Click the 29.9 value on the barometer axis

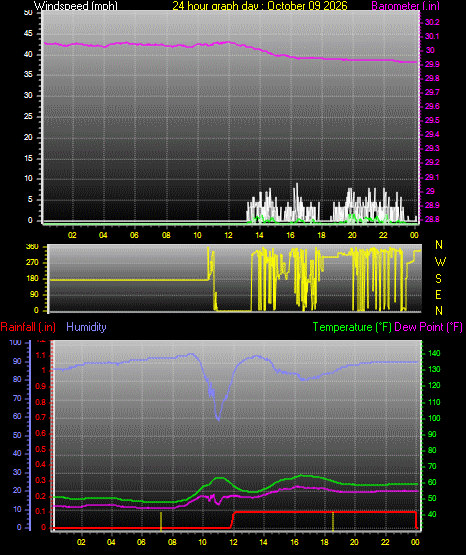tap(432, 64)
